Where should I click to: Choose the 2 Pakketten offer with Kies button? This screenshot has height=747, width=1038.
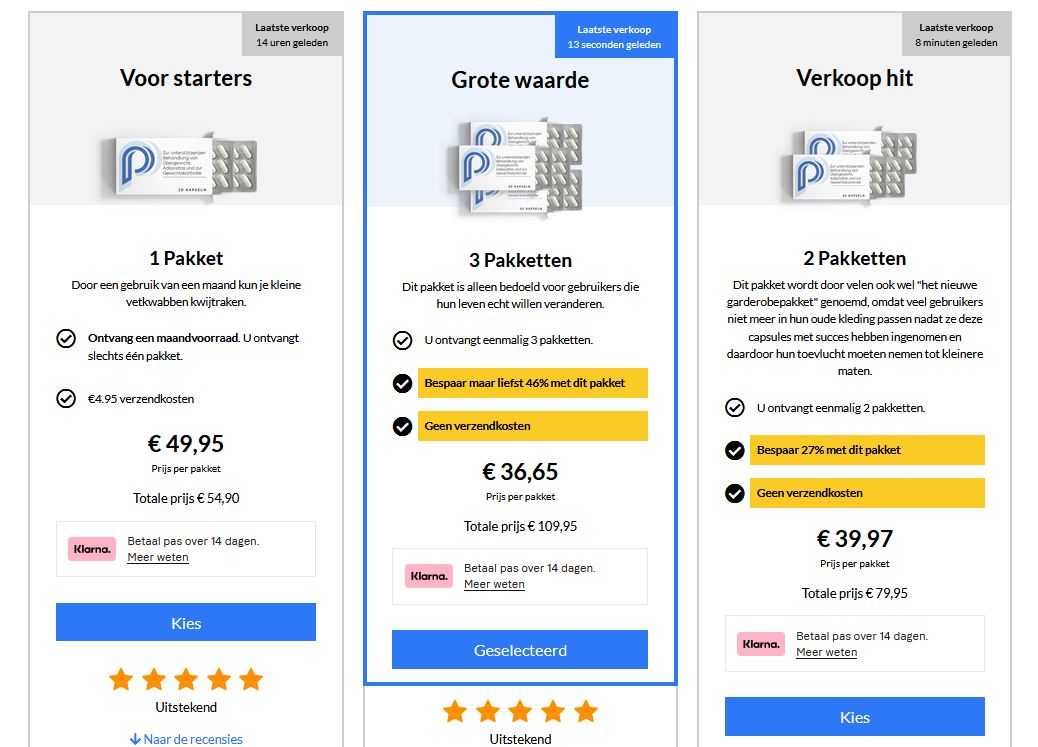854,717
